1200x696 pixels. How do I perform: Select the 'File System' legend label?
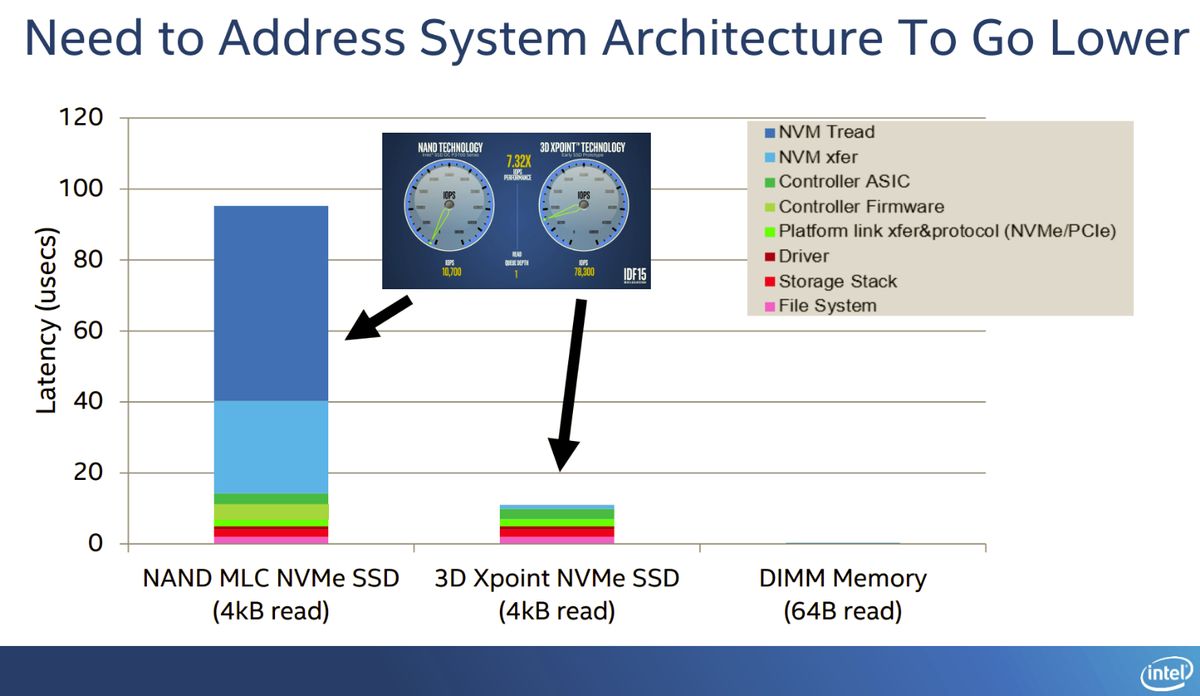[827, 306]
